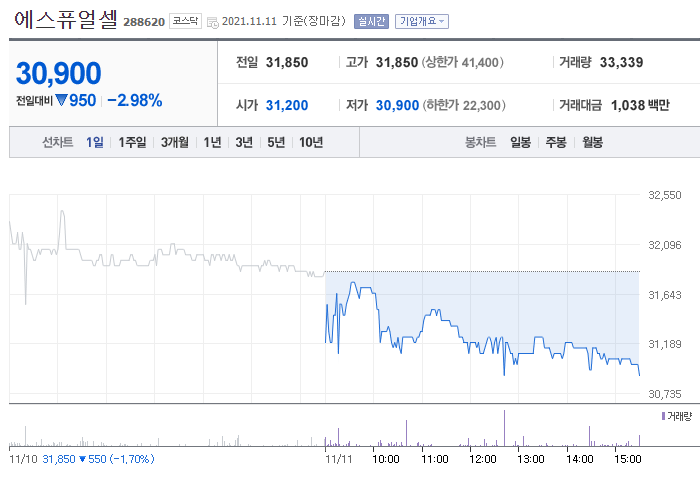Open the 일봉 daily candle chart
This screenshot has height=485, width=700.
click(521, 142)
